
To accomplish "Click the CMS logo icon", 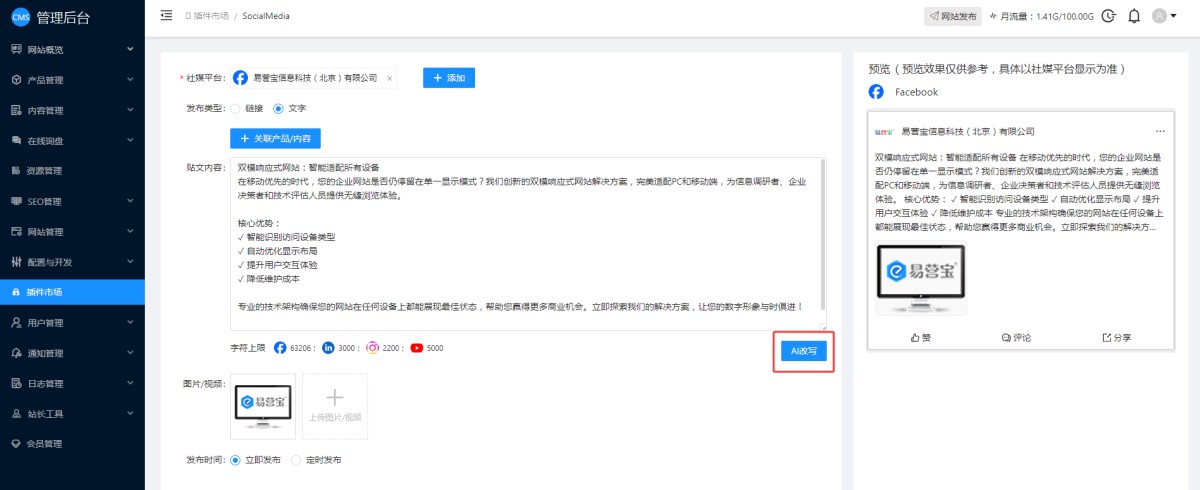I will [20, 17].
